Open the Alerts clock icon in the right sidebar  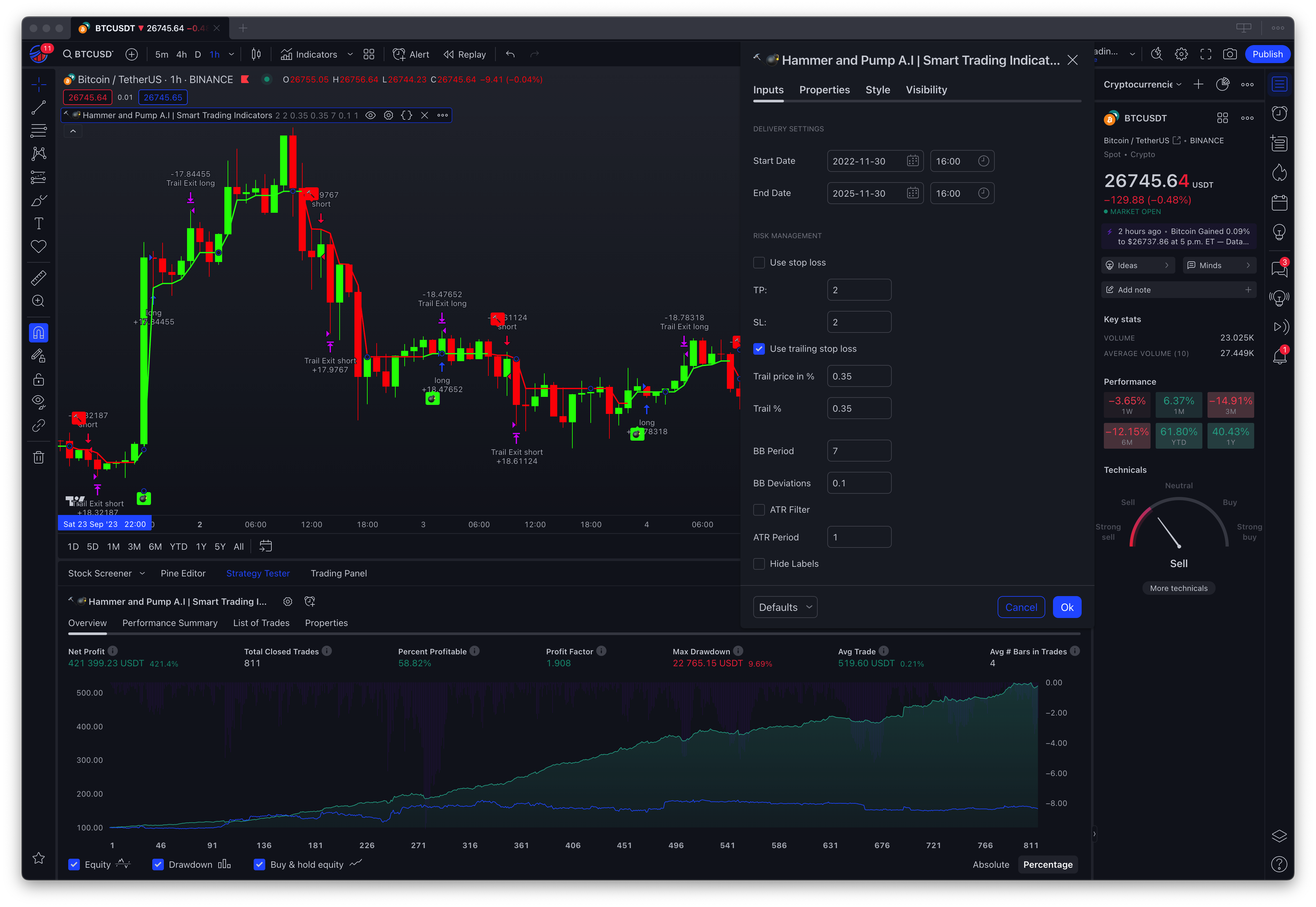[x=1279, y=114]
